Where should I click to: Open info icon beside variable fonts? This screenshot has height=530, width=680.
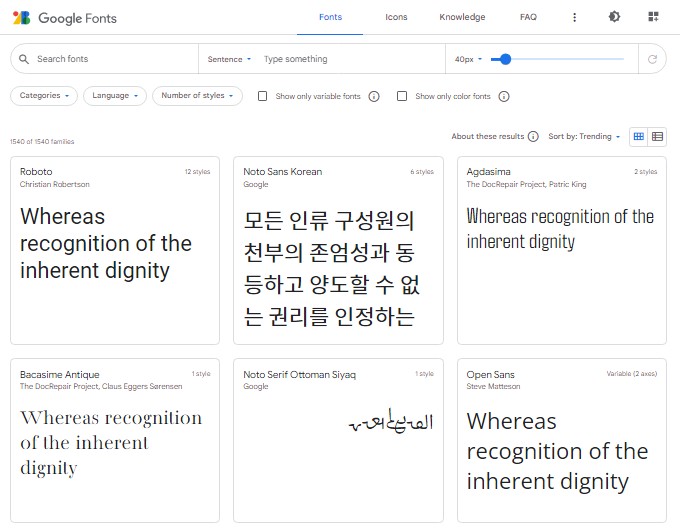click(374, 96)
